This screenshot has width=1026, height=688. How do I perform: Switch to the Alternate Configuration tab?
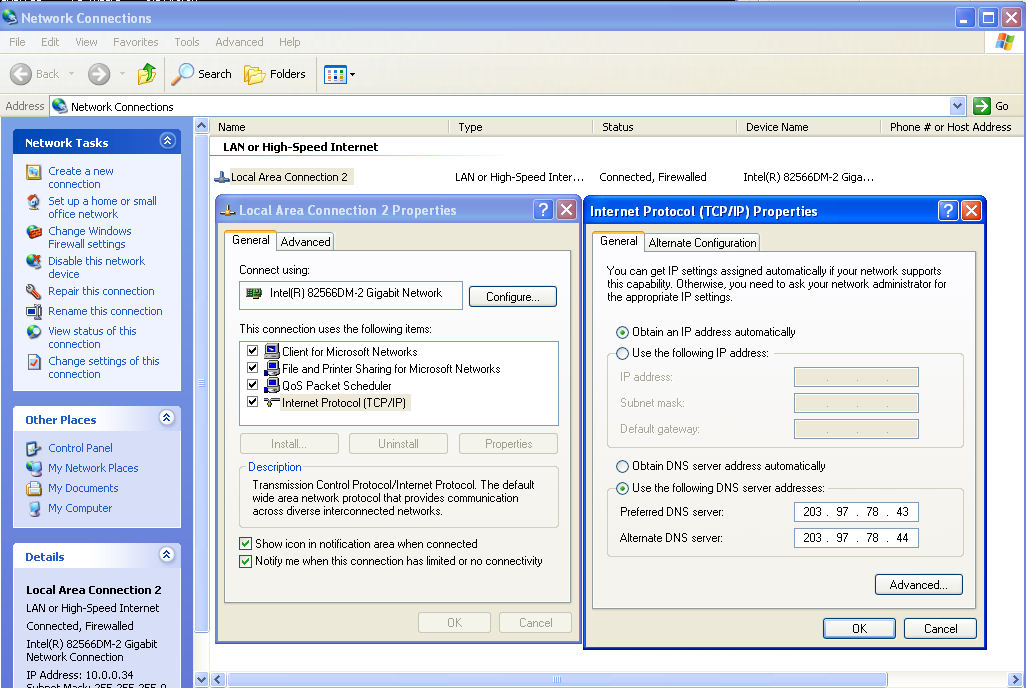click(702, 242)
